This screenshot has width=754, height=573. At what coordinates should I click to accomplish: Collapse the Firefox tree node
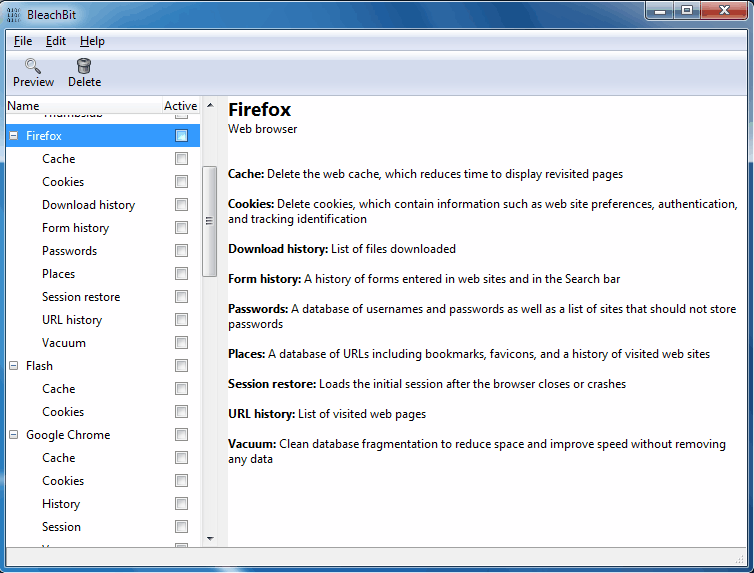pyautogui.click(x=14, y=136)
